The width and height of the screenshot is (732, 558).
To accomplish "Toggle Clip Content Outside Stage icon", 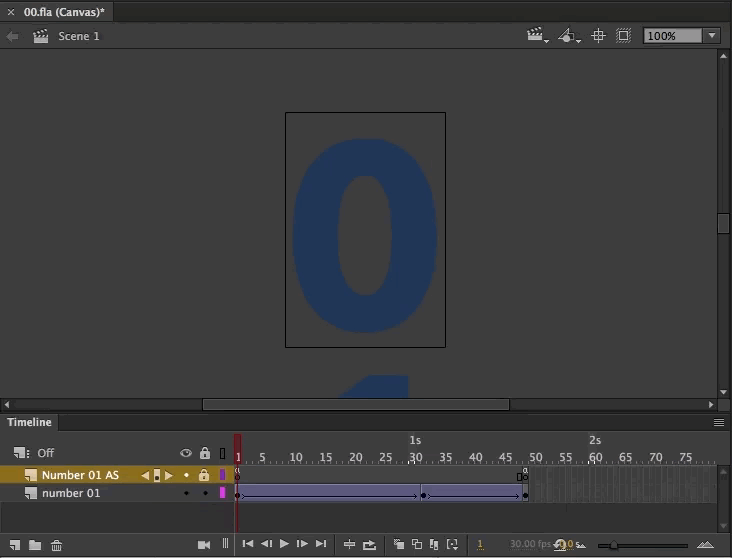I will pyautogui.click(x=623, y=35).
